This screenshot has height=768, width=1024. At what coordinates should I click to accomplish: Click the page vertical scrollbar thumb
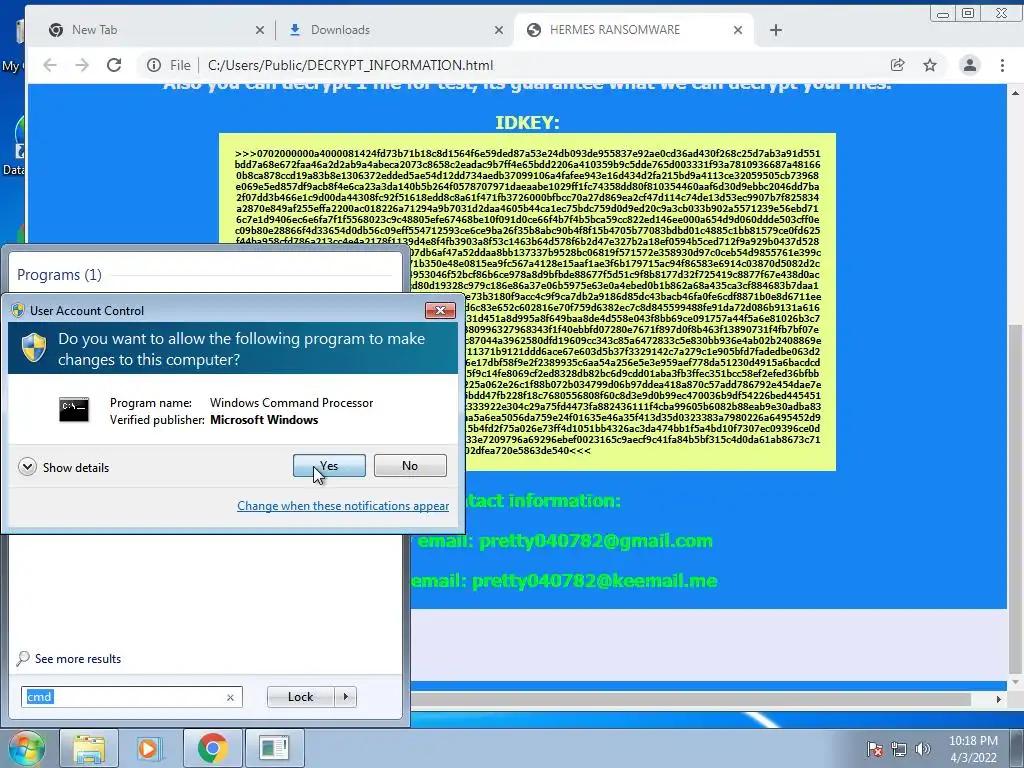pos(1015,498)
